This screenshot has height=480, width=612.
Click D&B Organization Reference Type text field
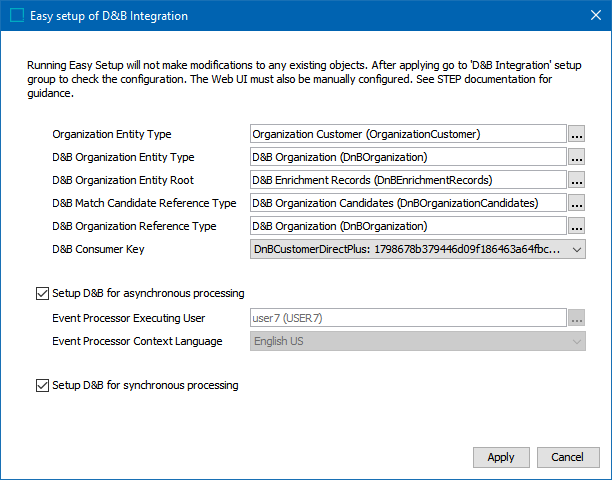tap(407, 226)
